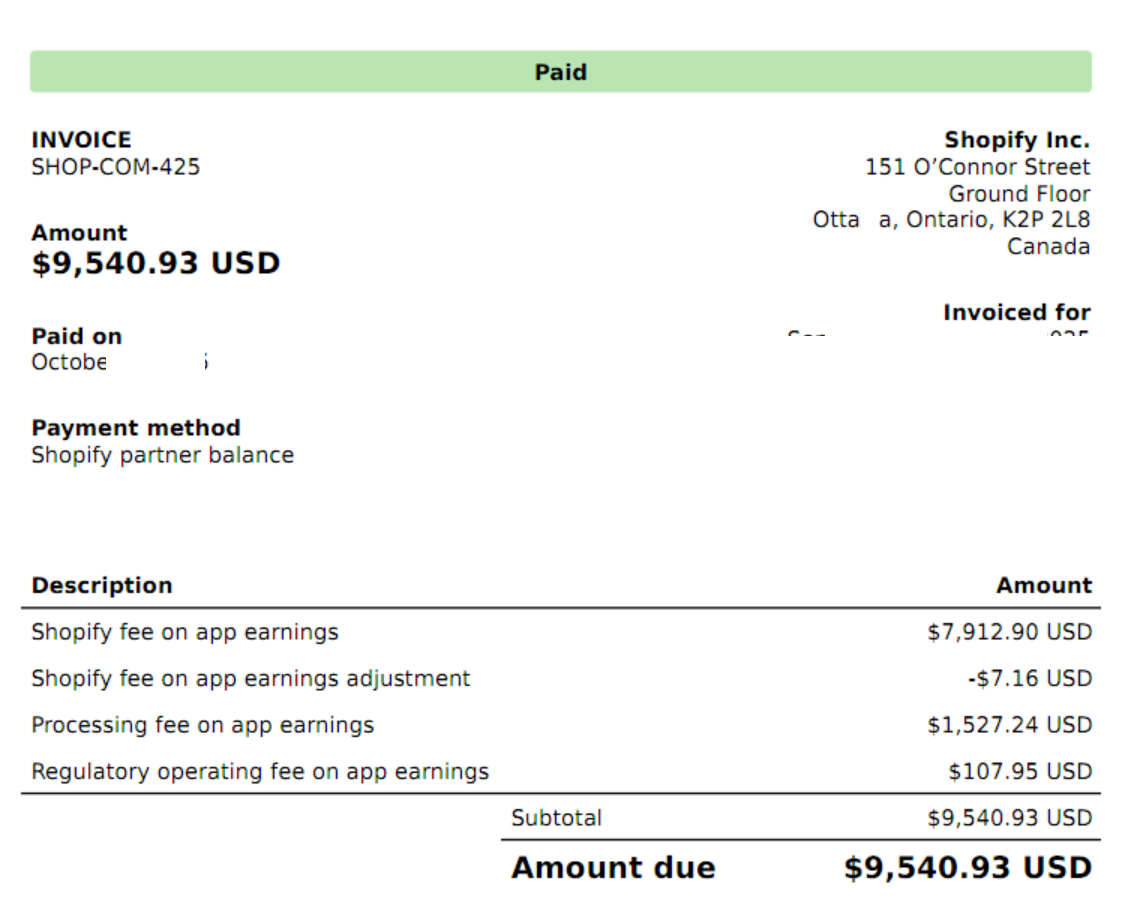The width and height of the screenshot is (1132, 900).
Task: Click the Subtotal label
Action: (556, 818)
